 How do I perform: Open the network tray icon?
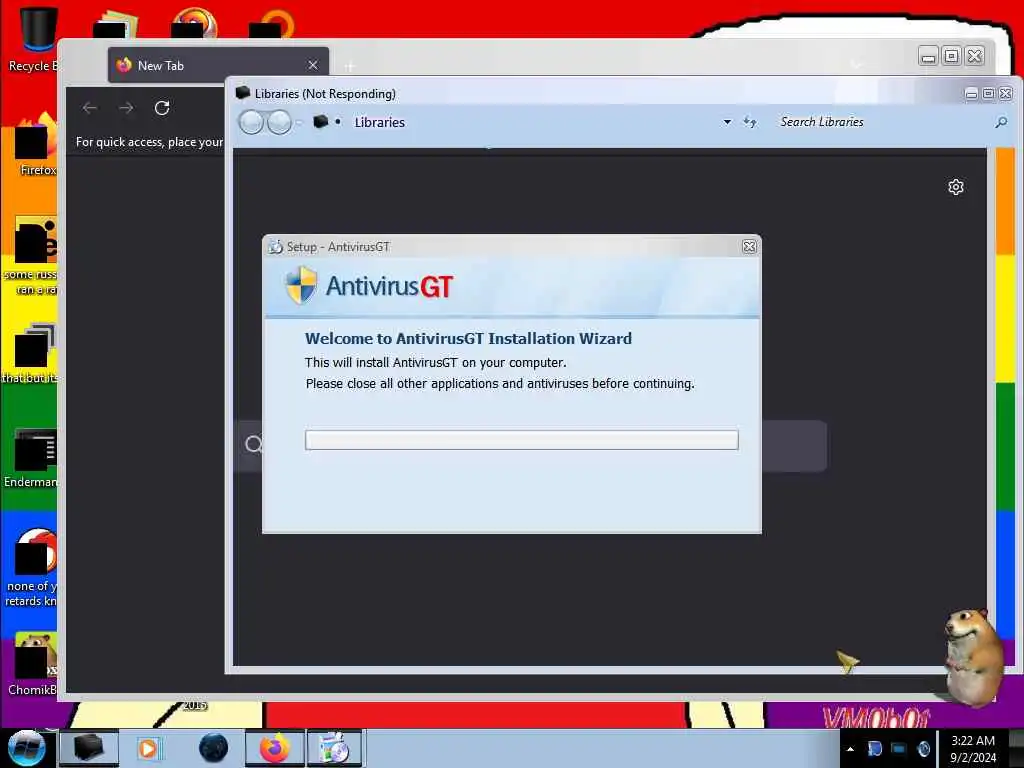[x=899, y=749]
